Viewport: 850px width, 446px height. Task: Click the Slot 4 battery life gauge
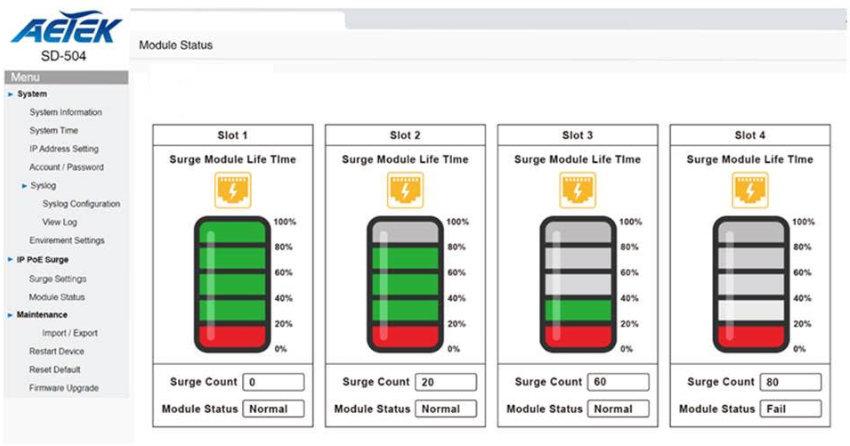pyautogui.click(x=749, y=284)
